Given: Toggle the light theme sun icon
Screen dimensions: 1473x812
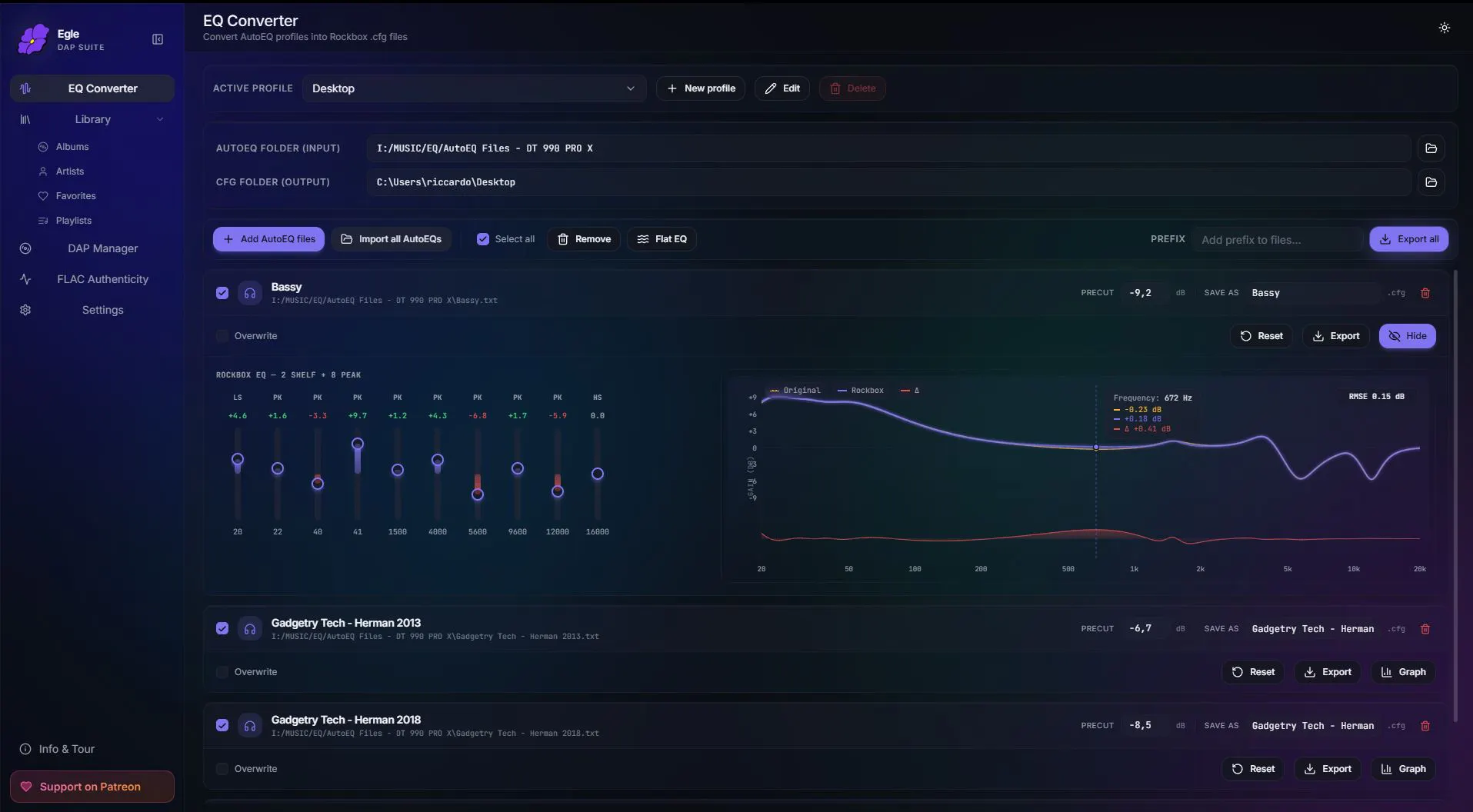Looking at the screenshot, I should [x=1444, y=28].
